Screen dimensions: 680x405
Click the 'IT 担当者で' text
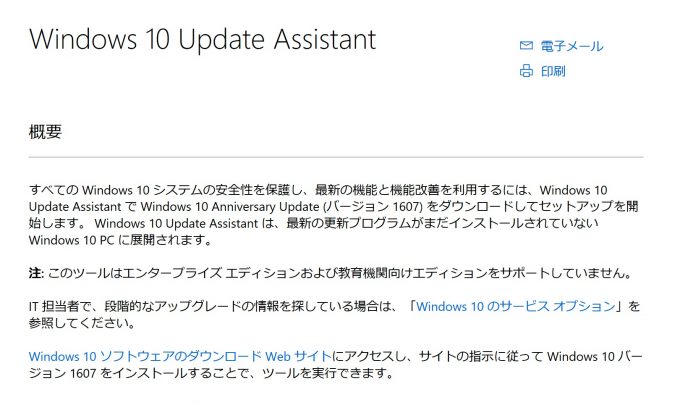pos(61,307)
